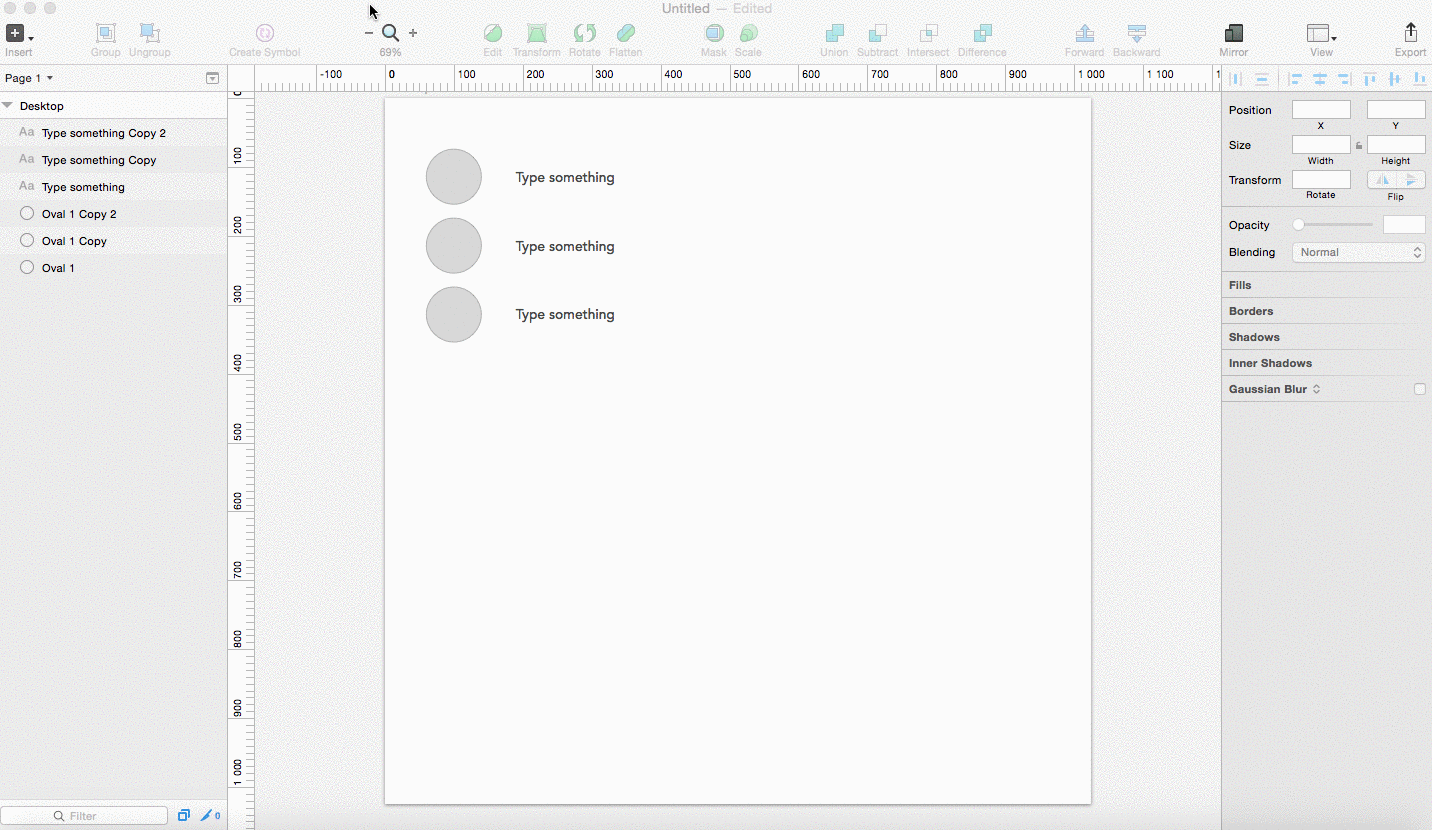
Task: Select the 'Oval 1 Copy' layer
Action: 74,241
